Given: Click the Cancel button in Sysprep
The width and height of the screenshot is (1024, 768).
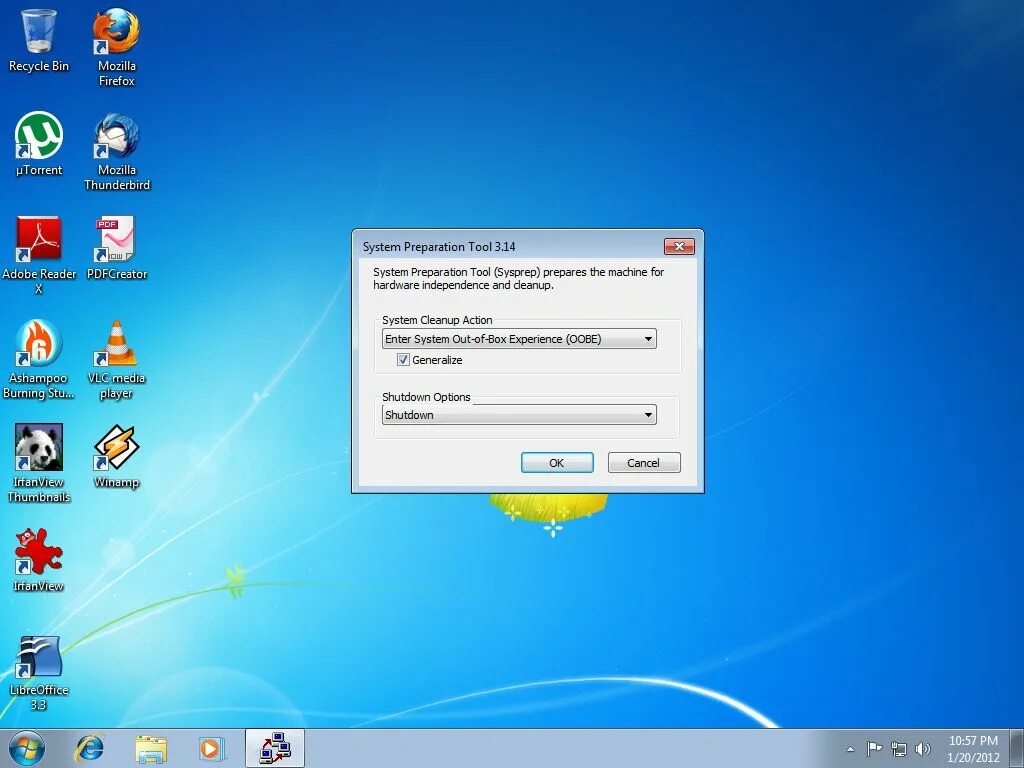Looking at the screenshot, I should coord(644,462).
